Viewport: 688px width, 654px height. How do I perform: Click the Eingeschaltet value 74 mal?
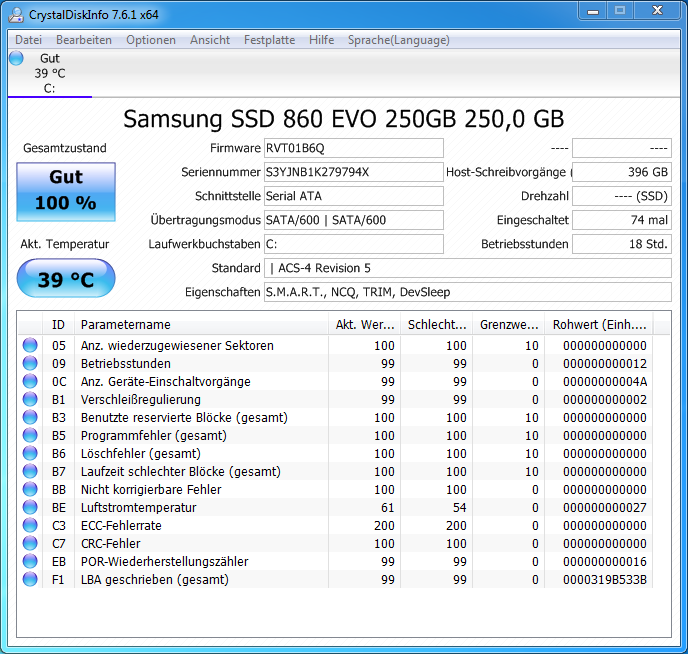[622, 220]
